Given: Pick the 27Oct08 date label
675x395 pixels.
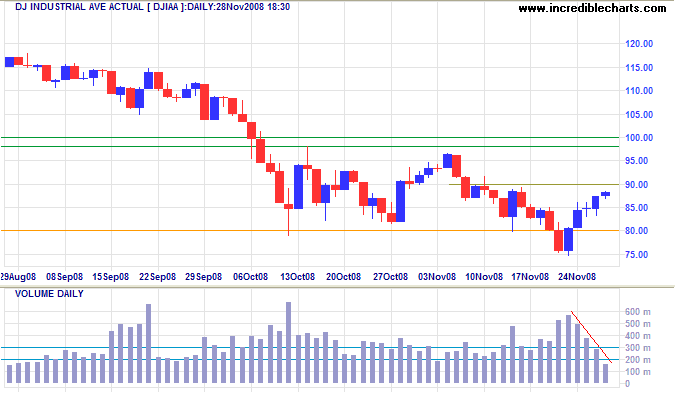Looking at the screenshot, I should tap(390, 277).
